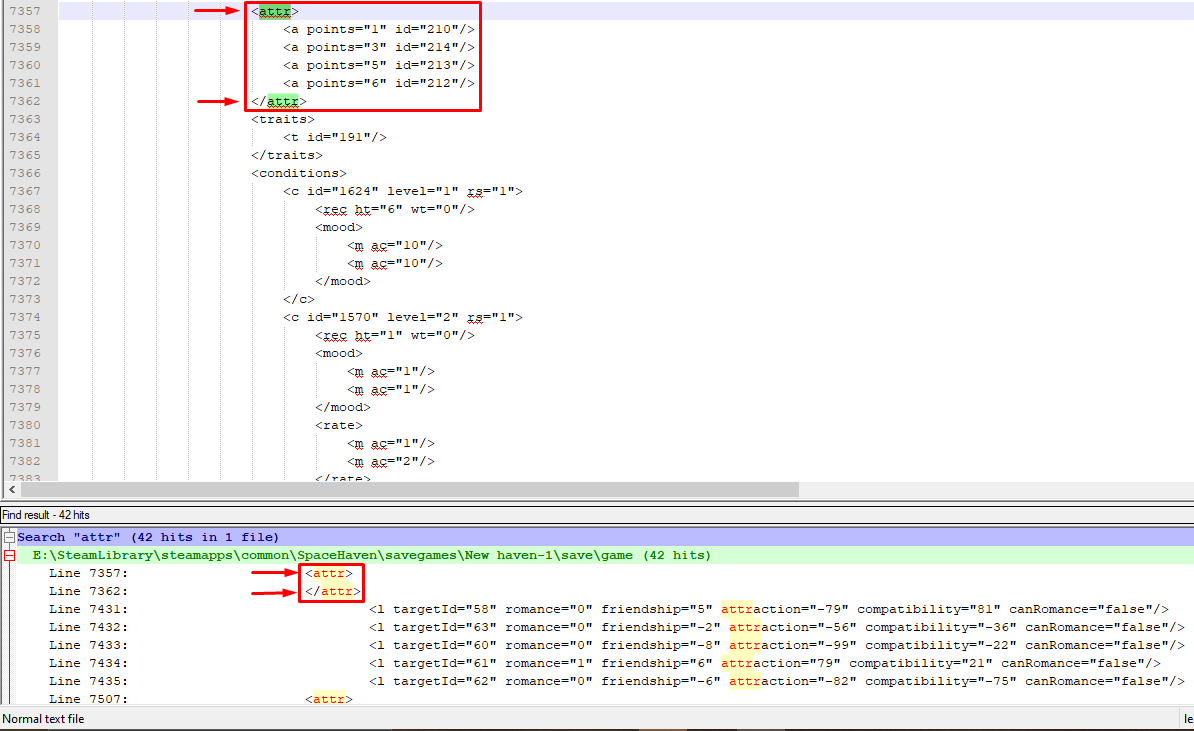
Task: Click the line <a points="5" id="213"/>
Action: tap(378, 65)
